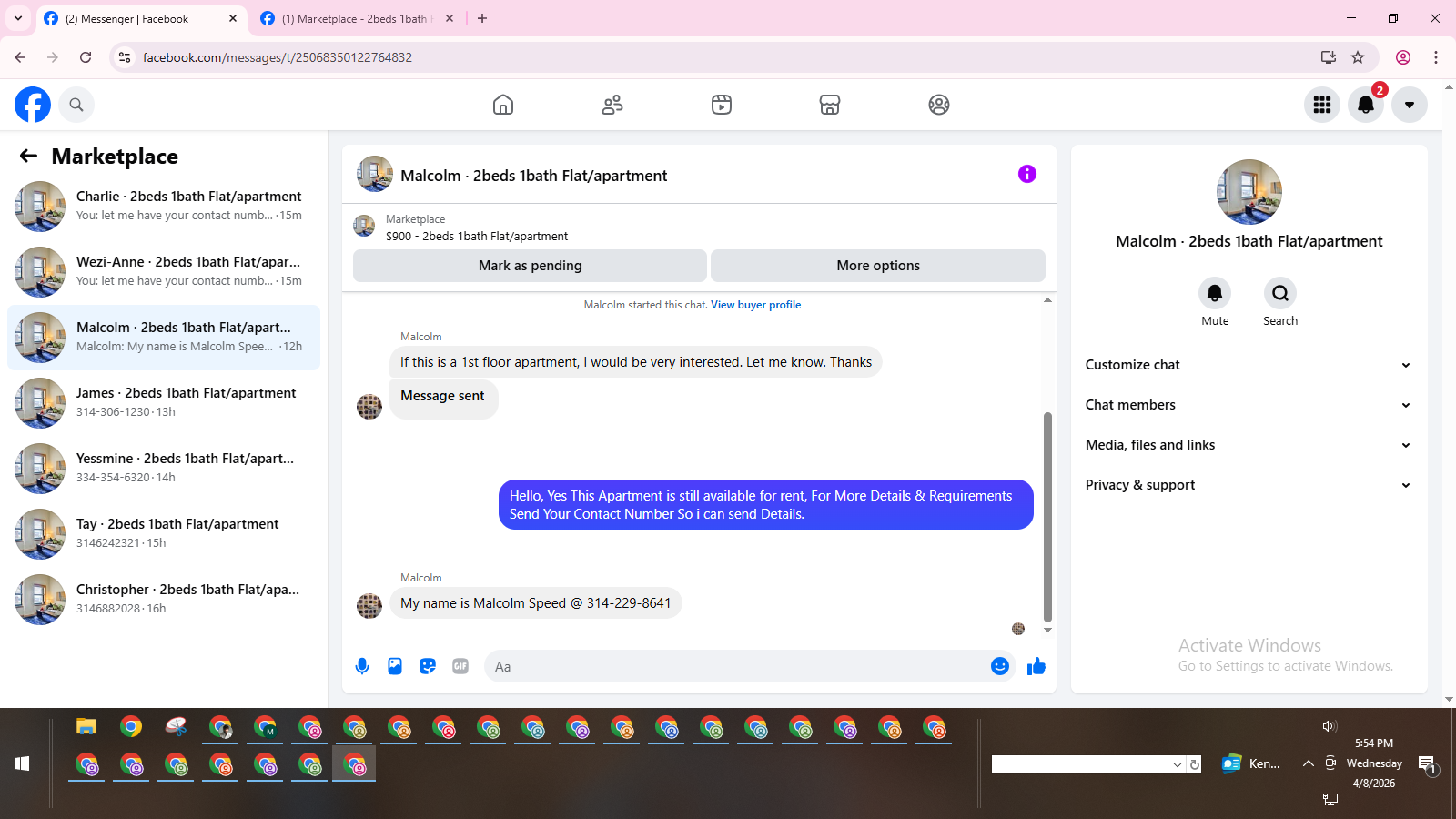The image size is (1456, 819).
Task: Choose a sticker with the sticker icon
Action: coord(428,666)
